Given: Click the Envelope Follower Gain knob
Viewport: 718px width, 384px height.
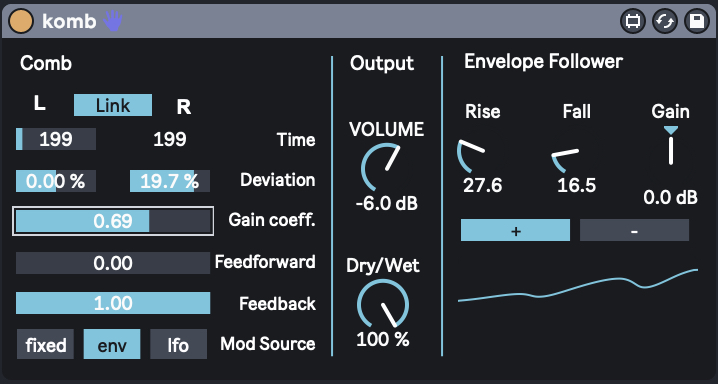Looking at the screenshot, I should [671, 146].
